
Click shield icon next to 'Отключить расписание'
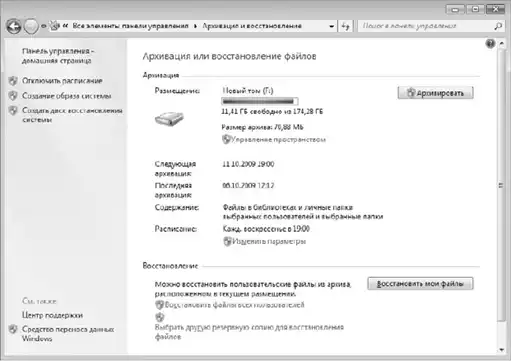tap(13, 81)
